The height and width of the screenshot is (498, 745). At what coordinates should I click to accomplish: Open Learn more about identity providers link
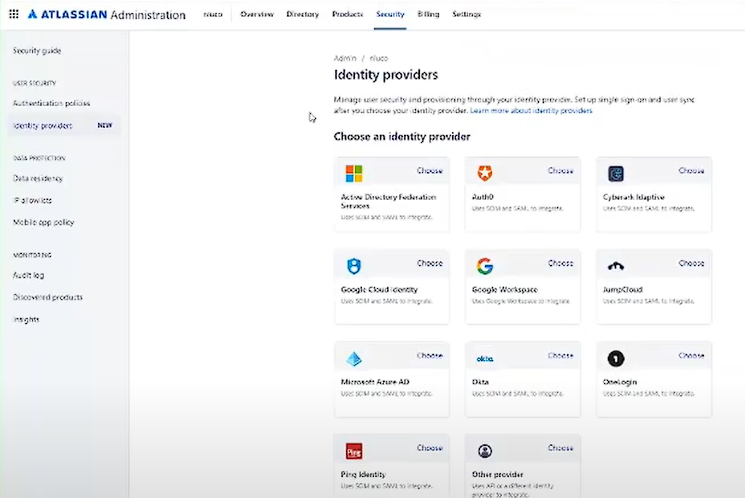[x=531, y=111]
